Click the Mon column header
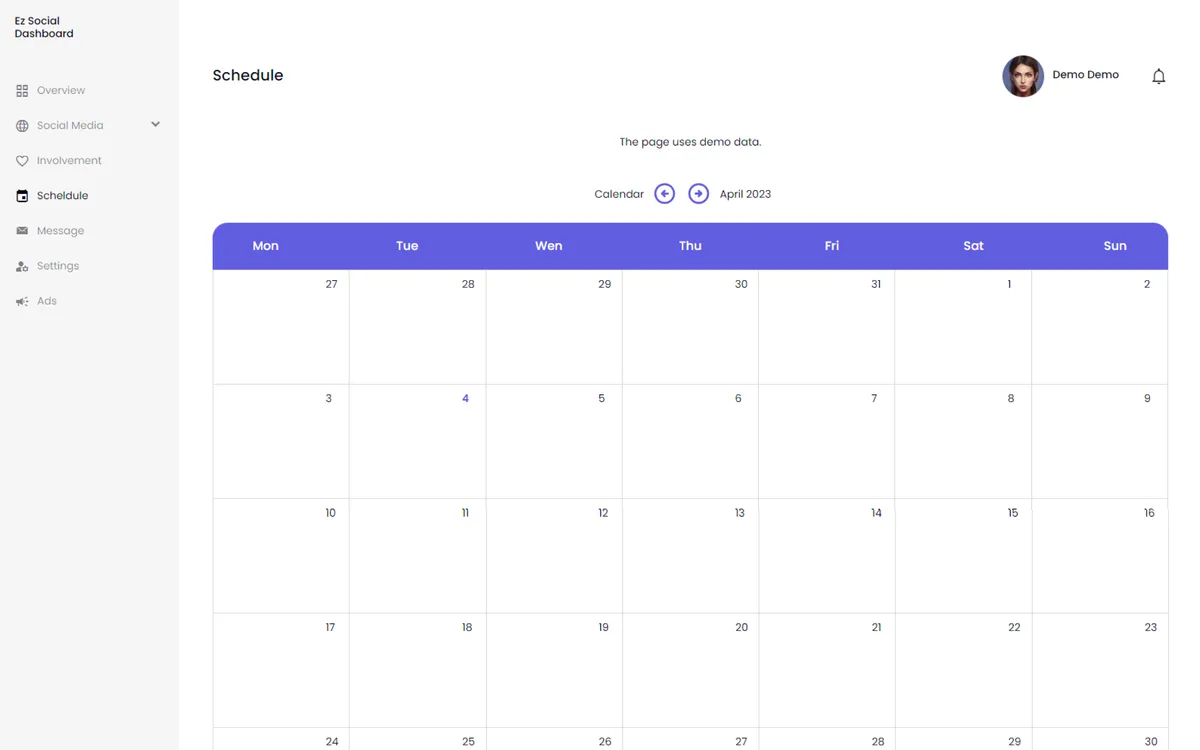Viewport: 1200px width, 750px height. [265, 246]
